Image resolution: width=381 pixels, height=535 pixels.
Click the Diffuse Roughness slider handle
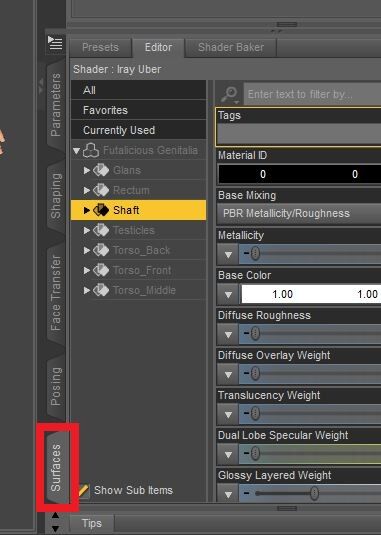[x=255, y=333]
